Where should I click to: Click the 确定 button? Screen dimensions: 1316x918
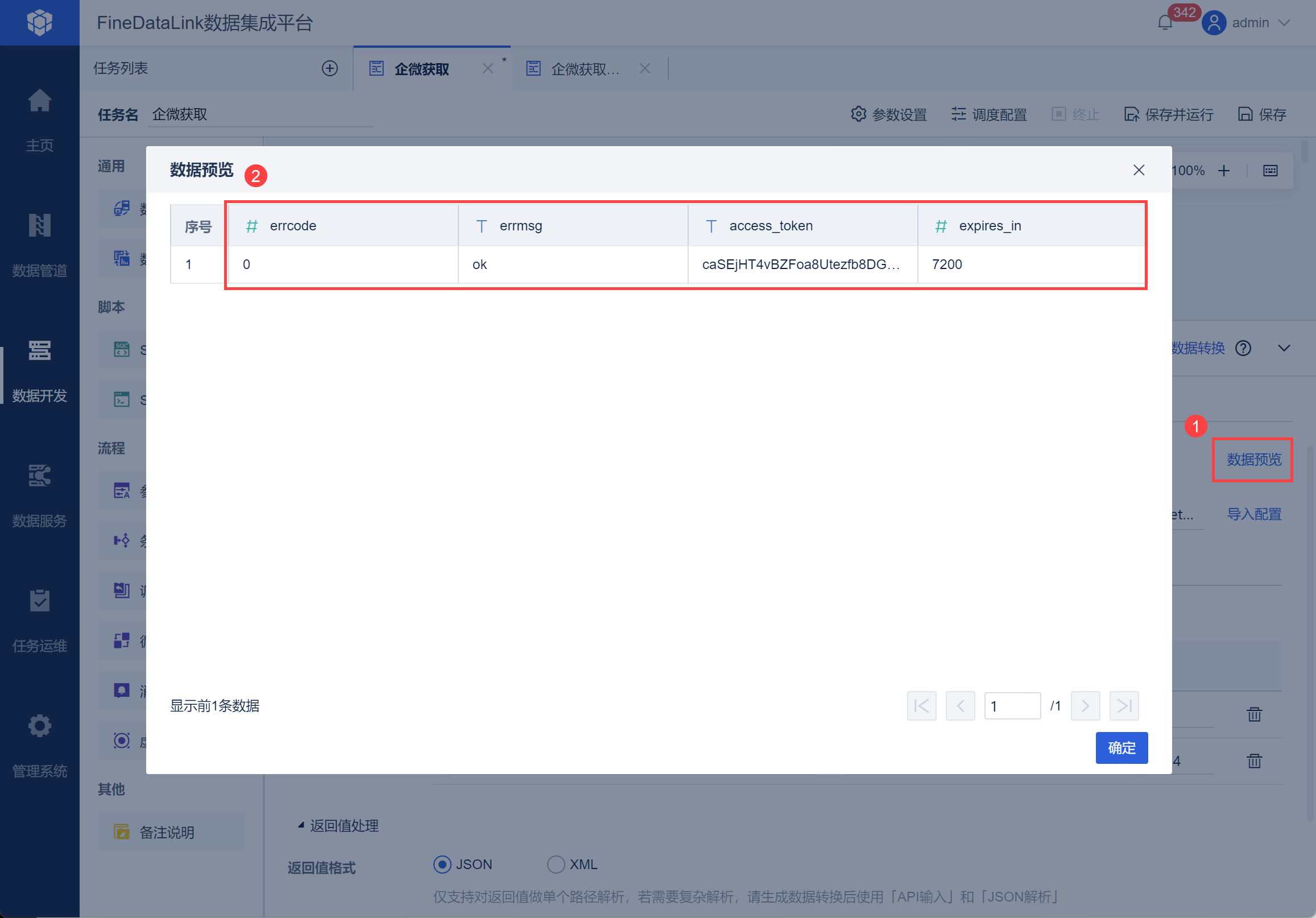click(1121, 748)
